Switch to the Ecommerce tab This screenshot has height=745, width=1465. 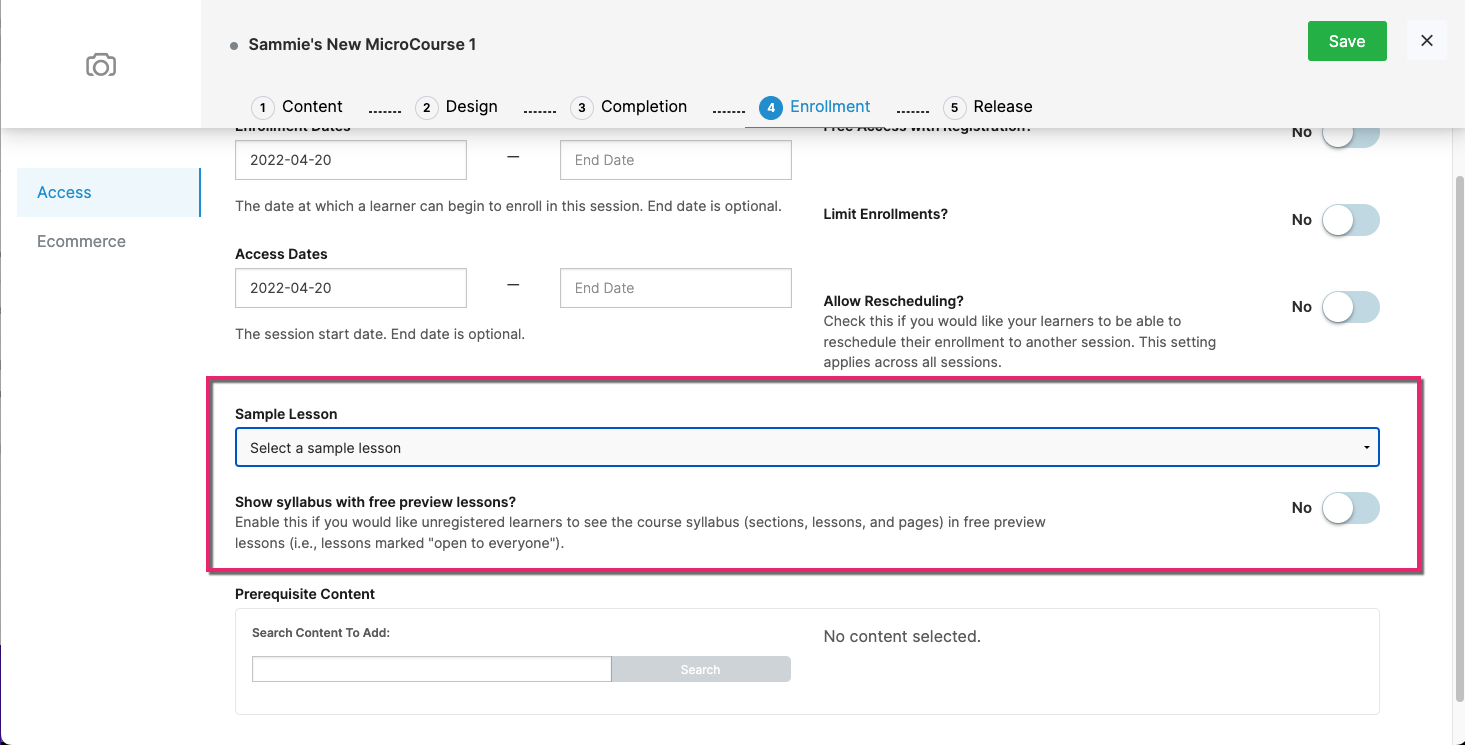coord(81,241)
